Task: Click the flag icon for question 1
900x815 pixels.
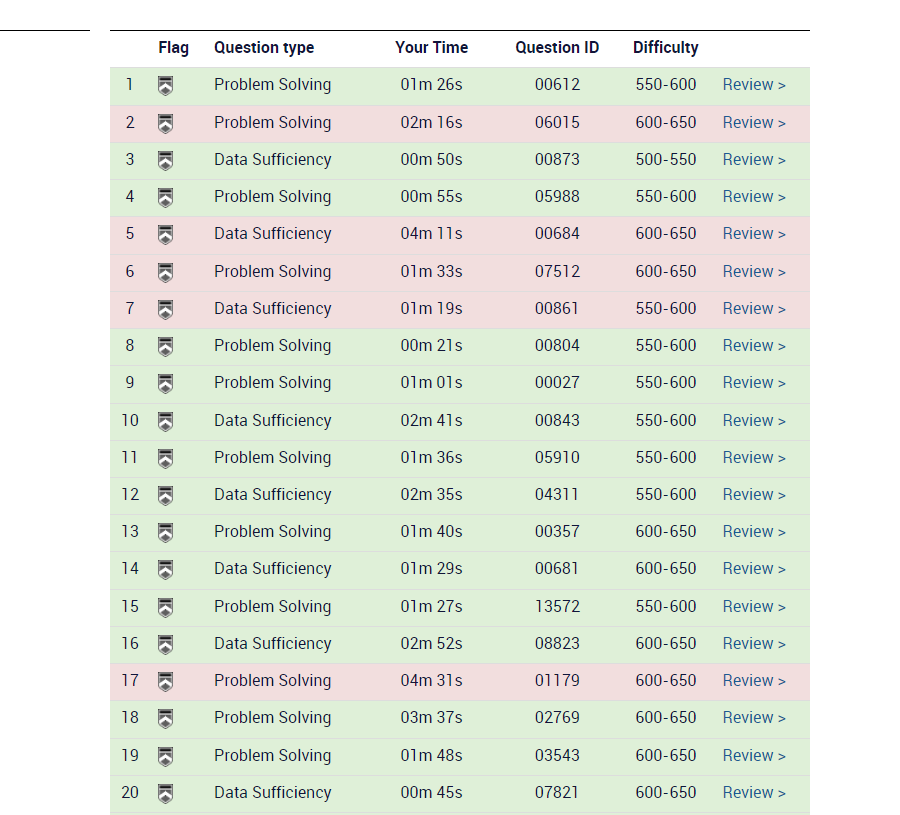Action: (166, 86)
